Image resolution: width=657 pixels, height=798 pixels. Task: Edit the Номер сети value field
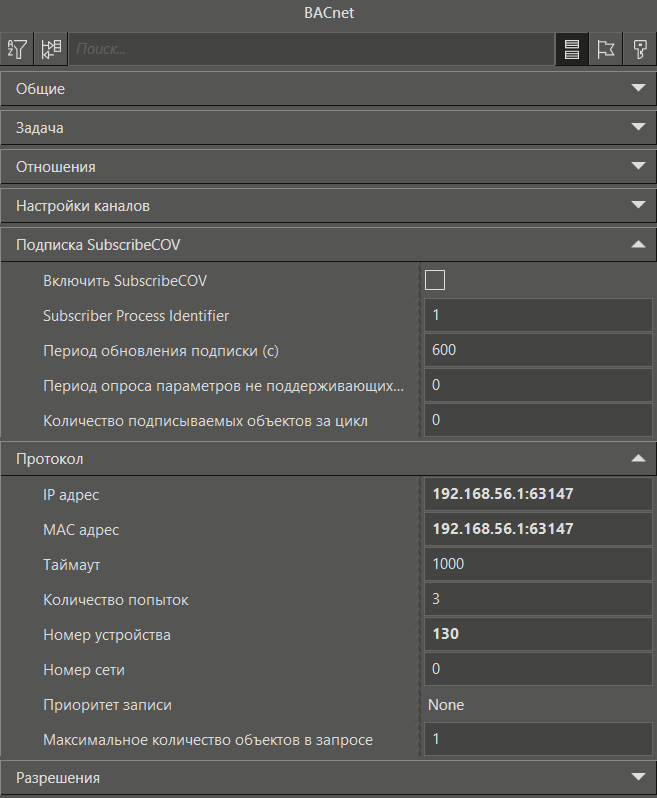point(538,669)
